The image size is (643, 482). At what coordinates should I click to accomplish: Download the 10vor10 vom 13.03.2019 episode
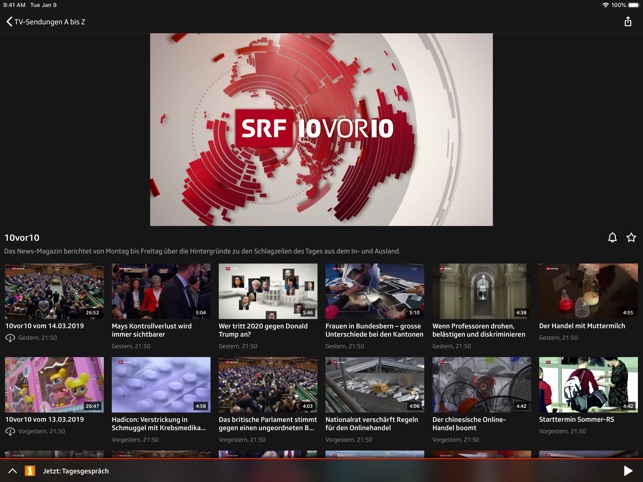(x=10, y=431)
